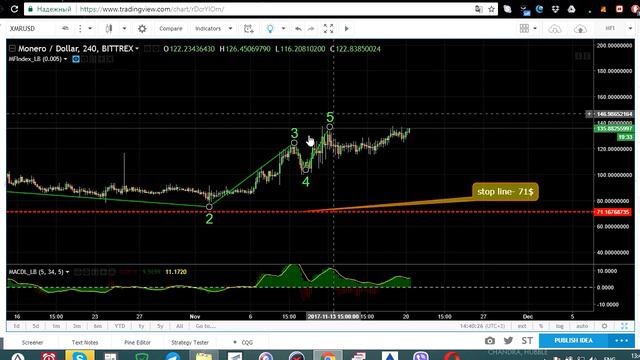Click the create alert icon
The image size is (640, 360).
click(x=248, y=29)
